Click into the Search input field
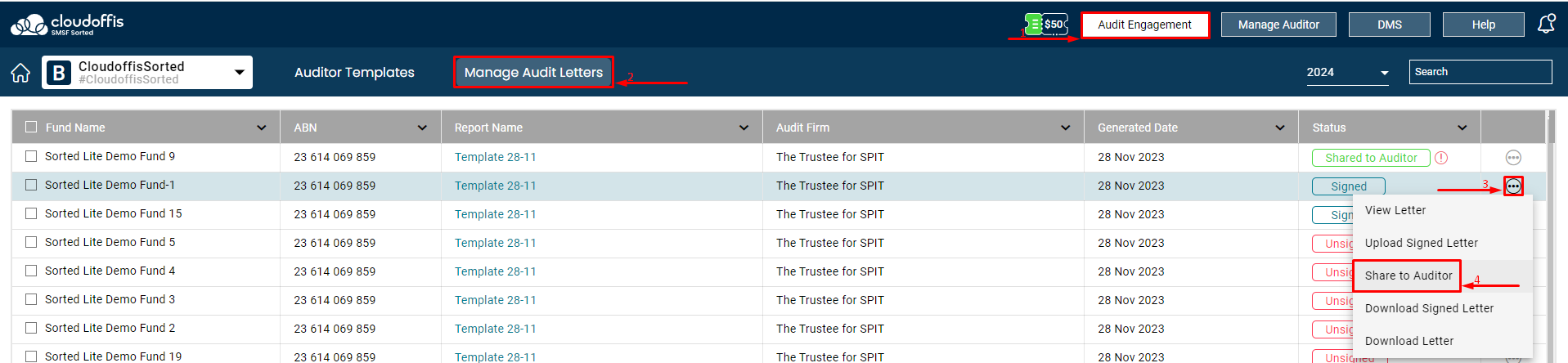The image size is (1568, 363). 1480,72
